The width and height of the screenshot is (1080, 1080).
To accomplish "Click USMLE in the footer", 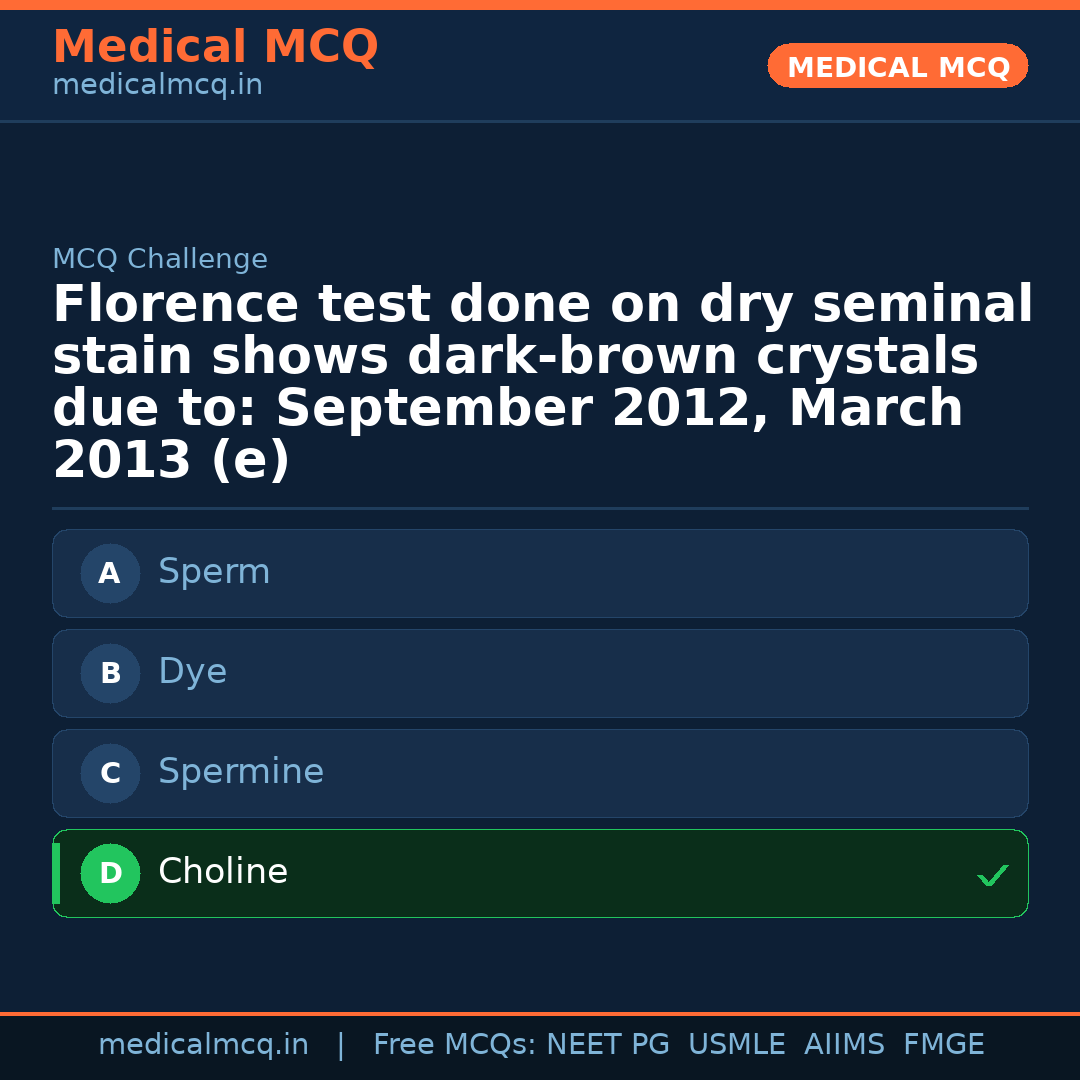I will click(736, 1045).
